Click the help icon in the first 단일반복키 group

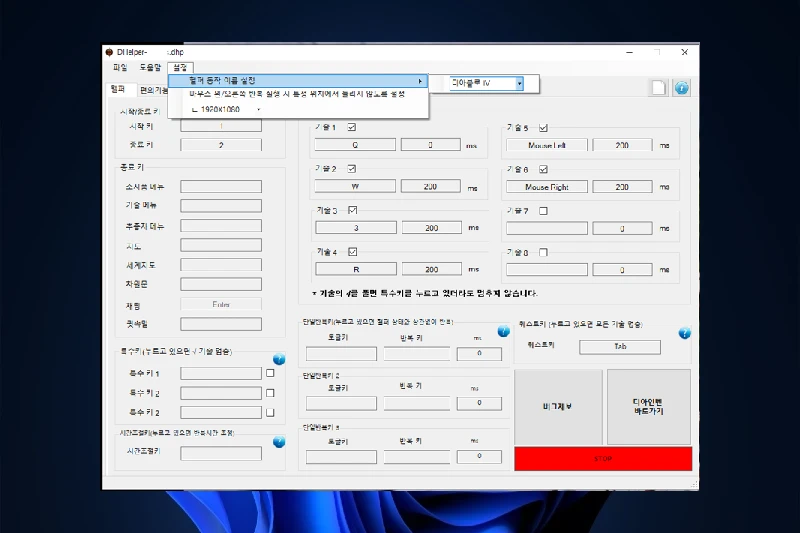[x=503, y=332]
